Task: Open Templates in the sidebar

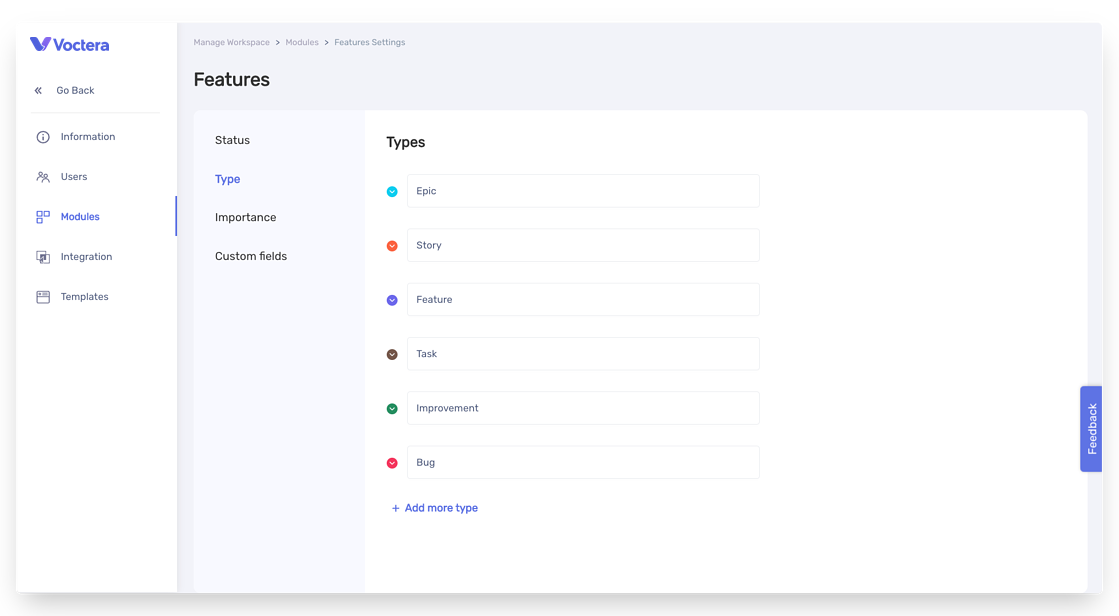Action: tap(84, 296)
